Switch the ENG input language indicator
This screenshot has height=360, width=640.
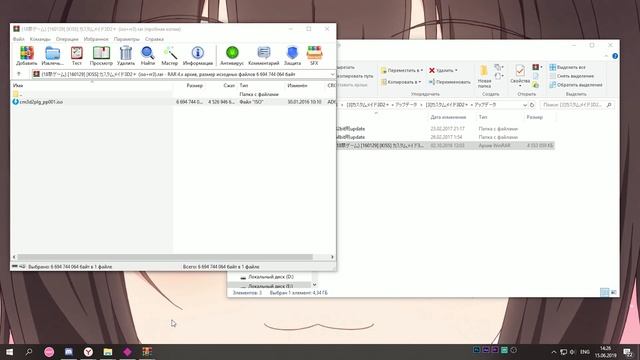point(585,352)
